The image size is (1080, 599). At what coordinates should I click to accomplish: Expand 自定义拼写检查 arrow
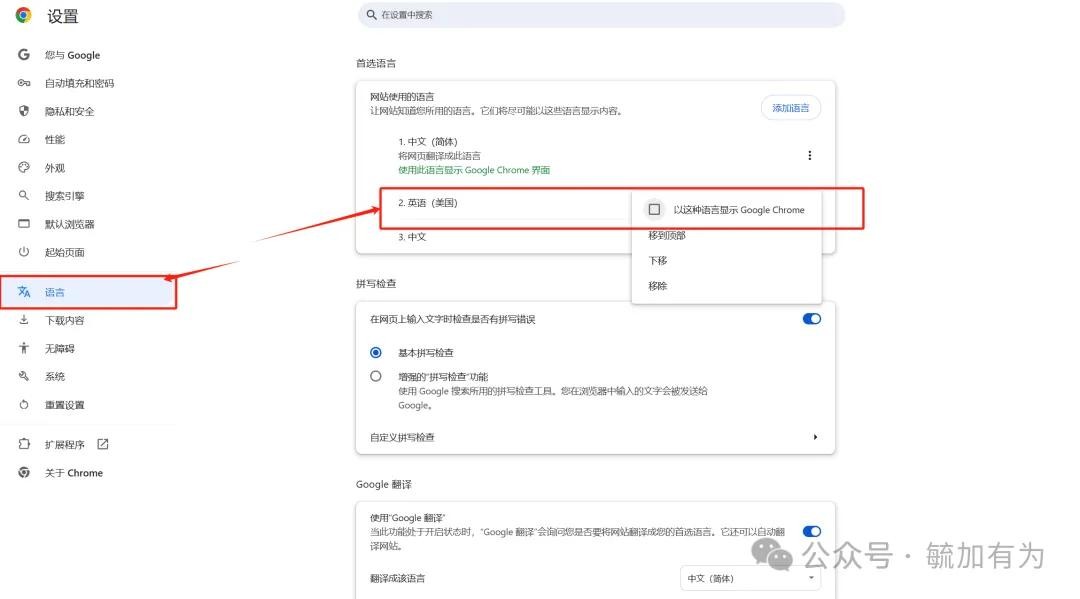(x=815, y=437)
